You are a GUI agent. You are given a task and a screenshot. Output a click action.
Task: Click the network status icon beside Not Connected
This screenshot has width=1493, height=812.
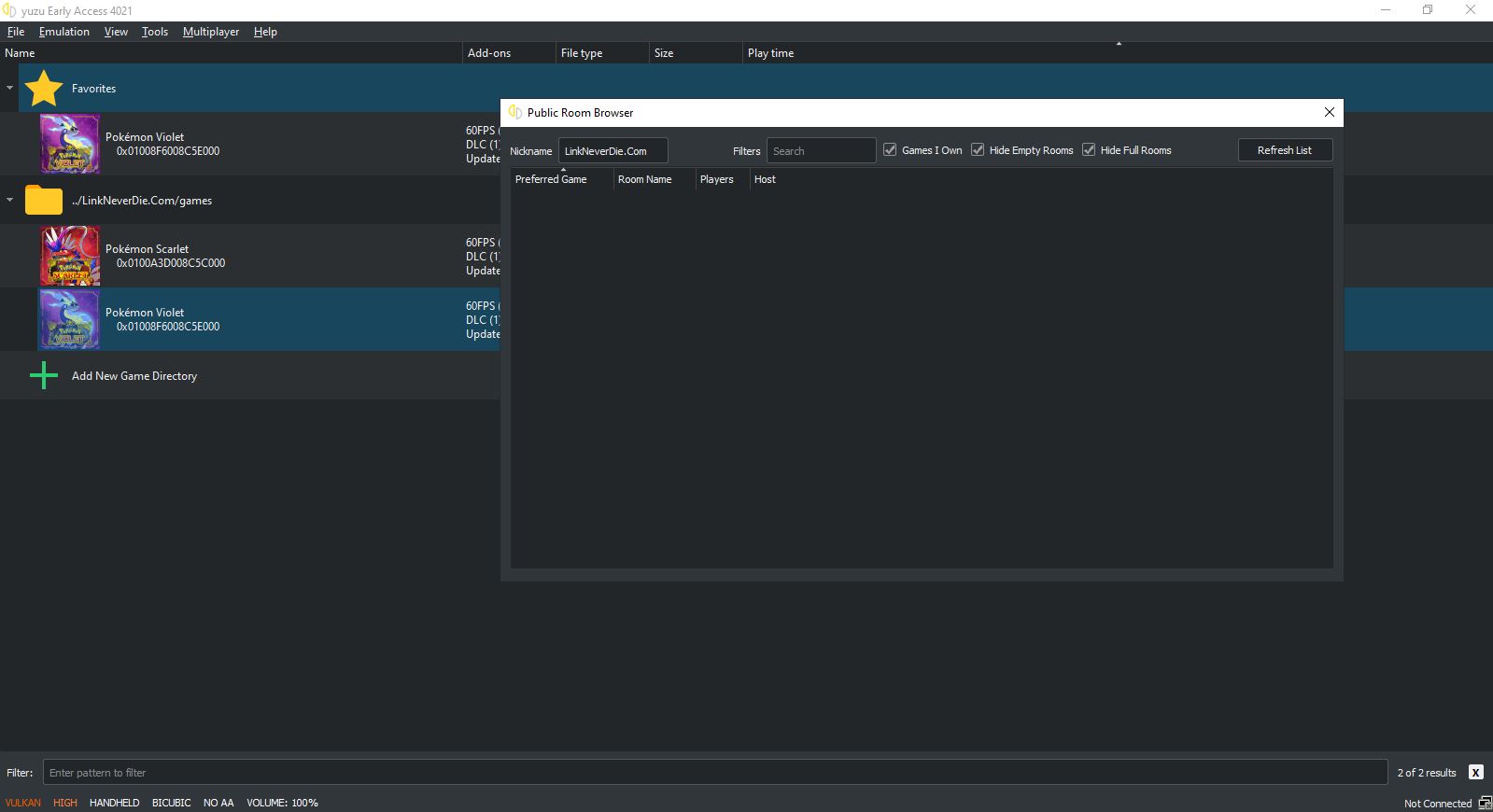point(1485,803)
